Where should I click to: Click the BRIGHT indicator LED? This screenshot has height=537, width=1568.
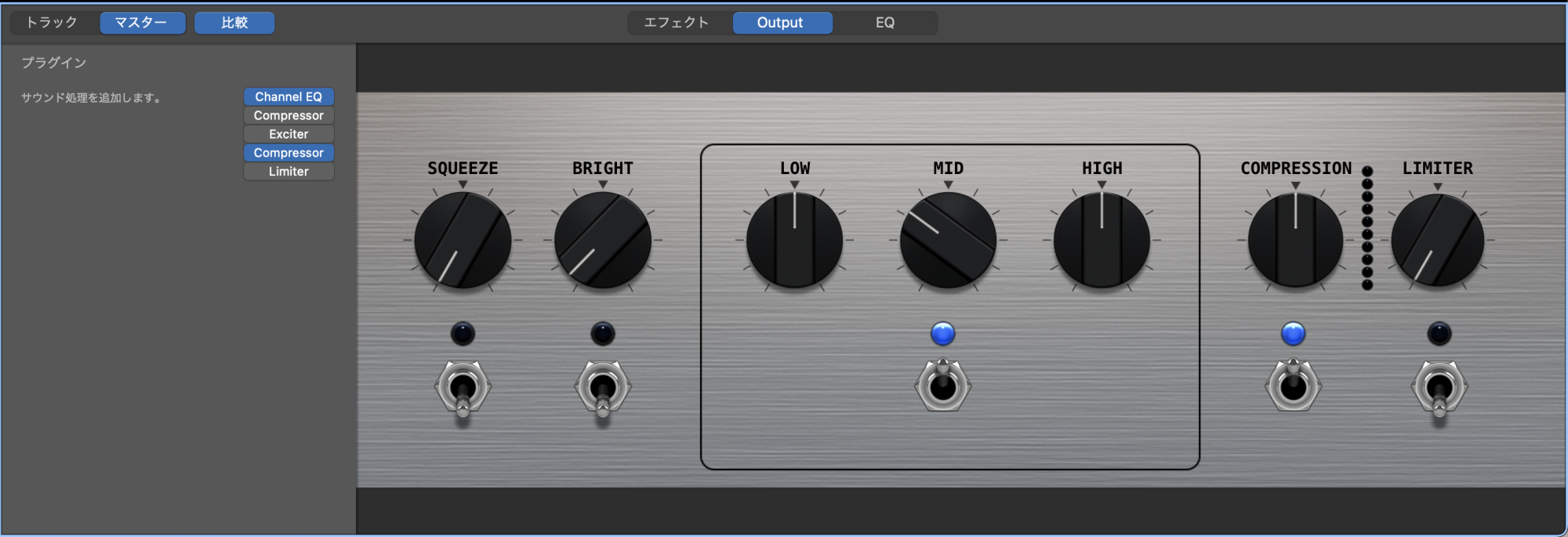coord(603,334)
